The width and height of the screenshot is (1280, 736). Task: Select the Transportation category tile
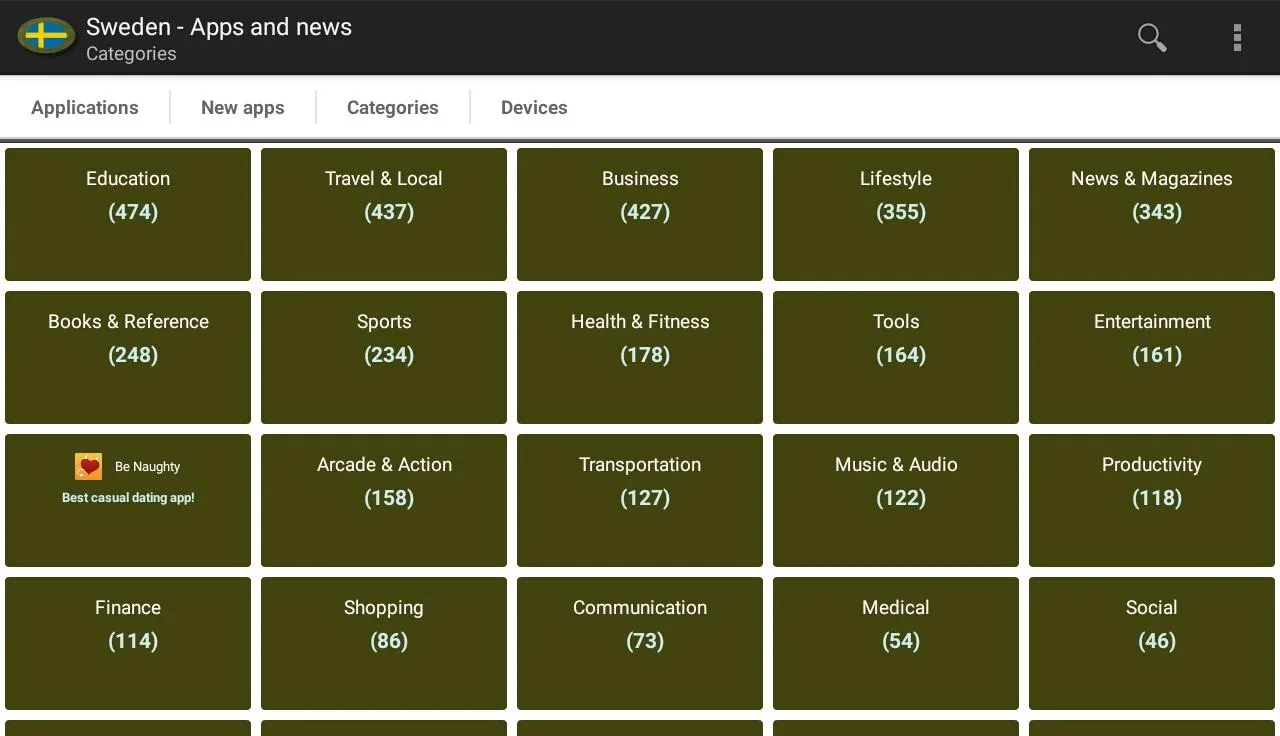[640, 500]
